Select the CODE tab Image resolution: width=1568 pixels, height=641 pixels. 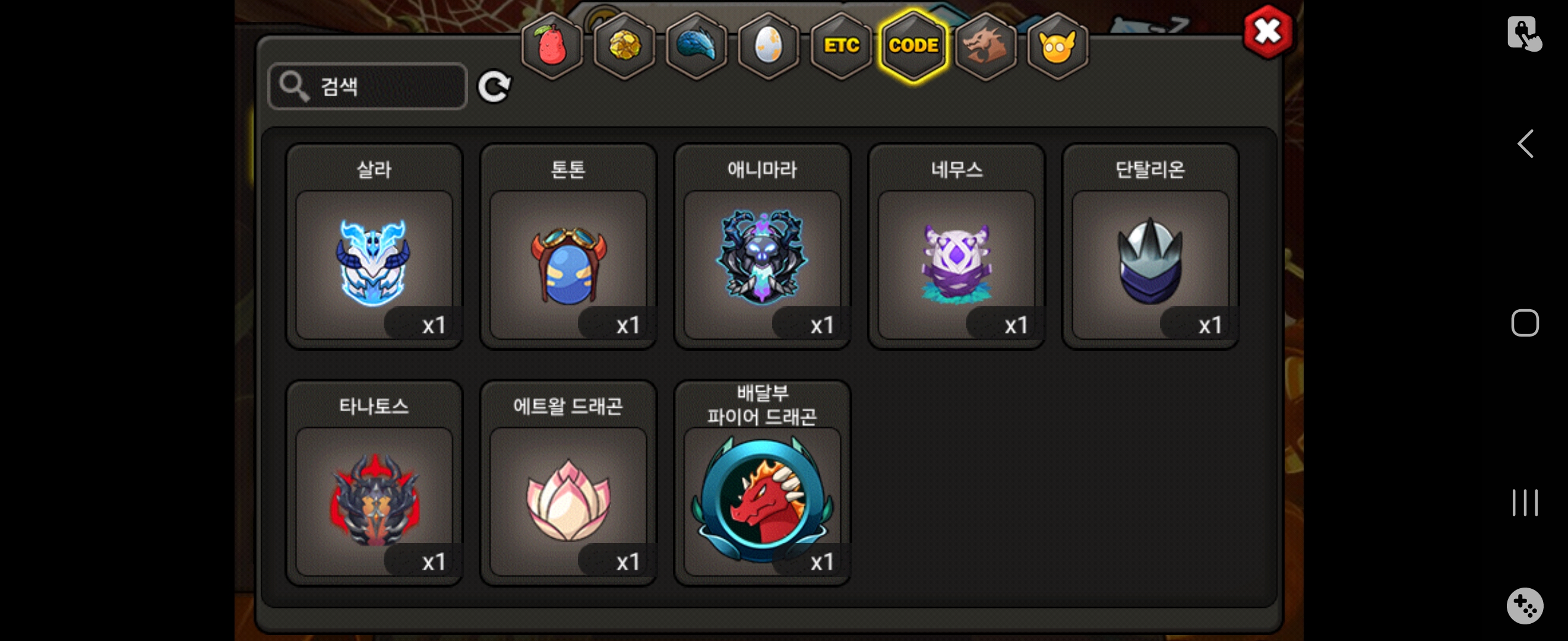coord(913,46)
